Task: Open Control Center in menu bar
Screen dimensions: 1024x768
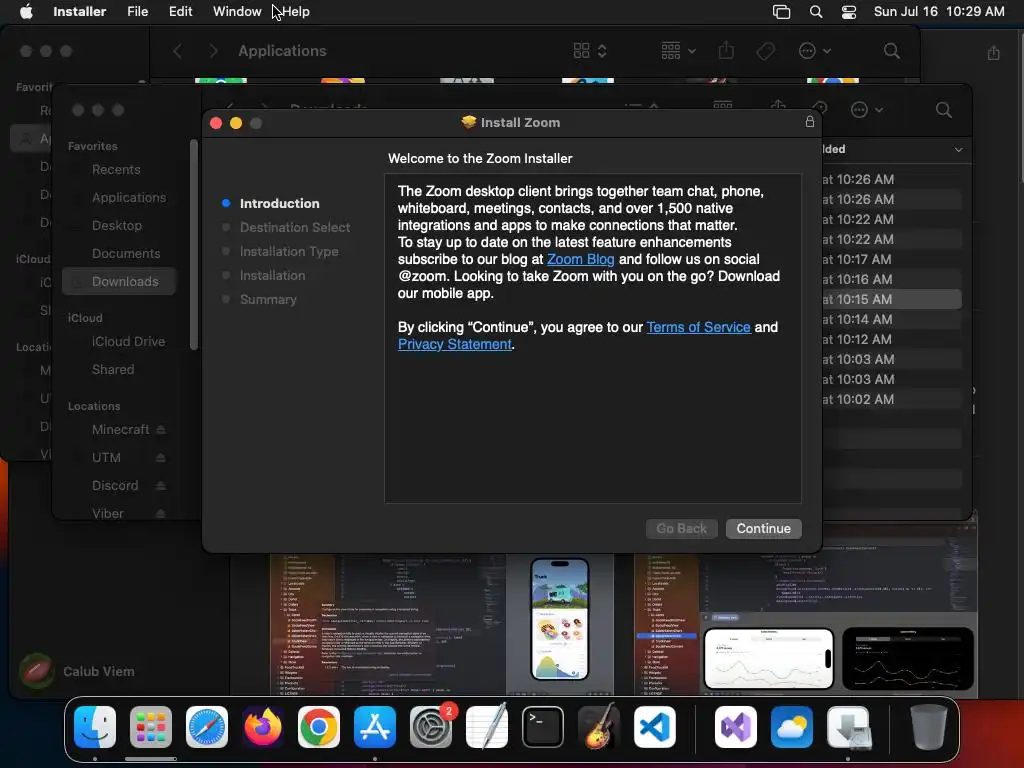Action: tap(848, 12)
